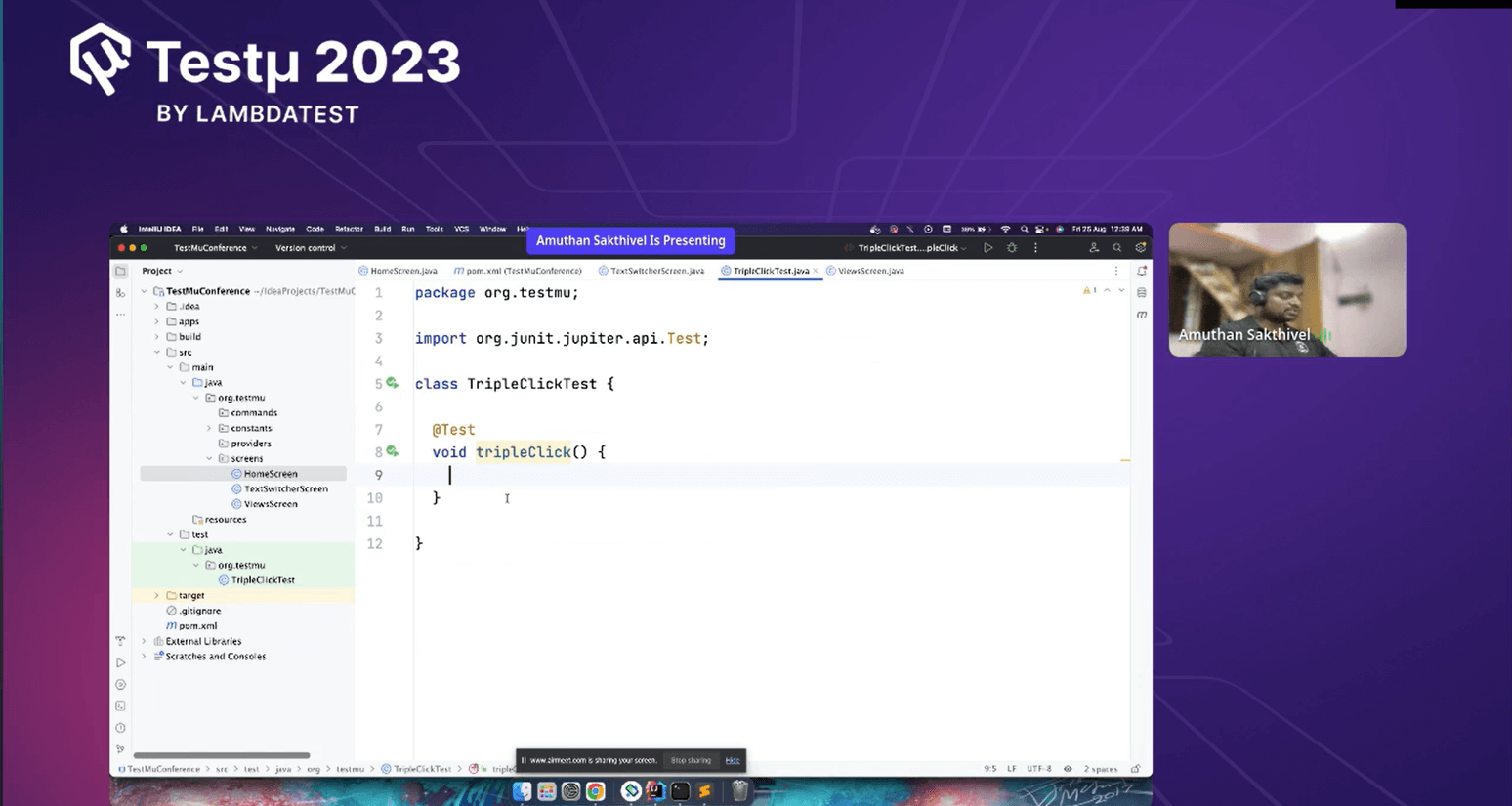This screenshot has width=1512, height=806.
Task: Open the Notifications bell
Action: (x=1141, y=271)
